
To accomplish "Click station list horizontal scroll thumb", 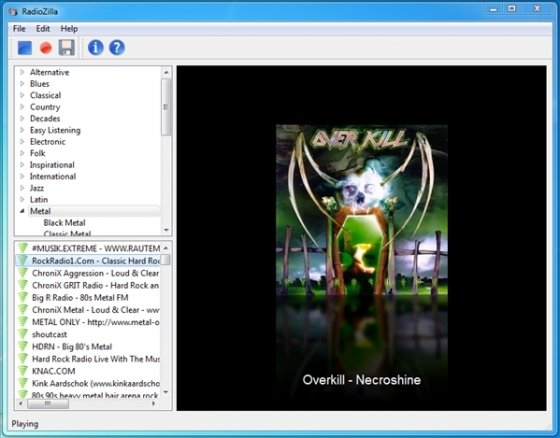I will pyautogui.click(x=48, y=403).
